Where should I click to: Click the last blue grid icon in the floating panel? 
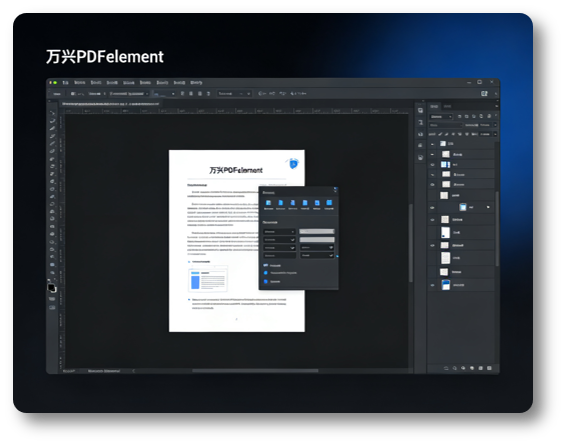pyautogui.click(x=329, y=203)
